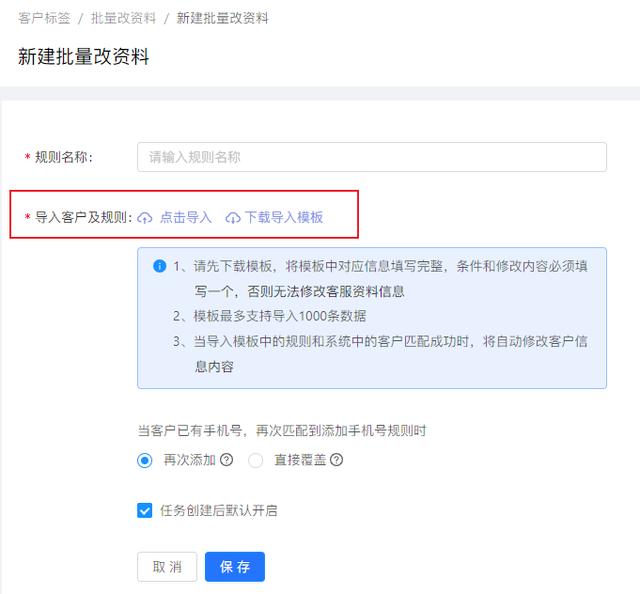The width and height of the screenshot is (640, 594).
Task: Focus the 规则名称 input field
Action: coord(372,157)
